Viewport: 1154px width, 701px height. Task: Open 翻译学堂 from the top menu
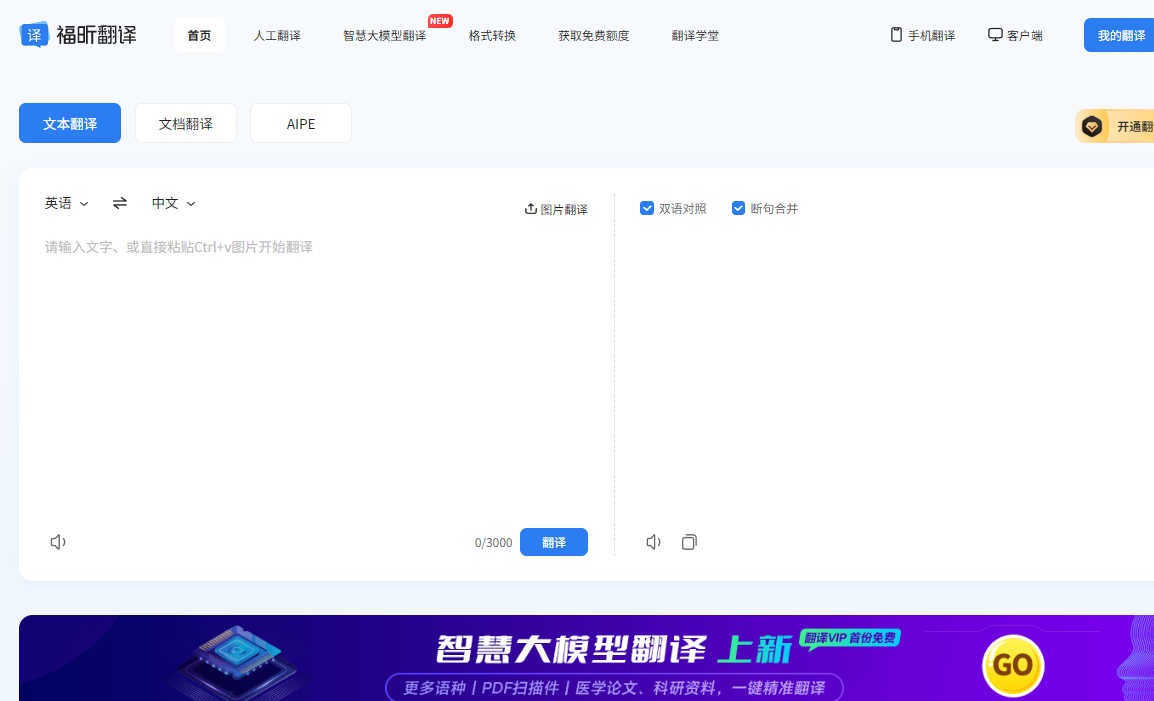[695, 34]
